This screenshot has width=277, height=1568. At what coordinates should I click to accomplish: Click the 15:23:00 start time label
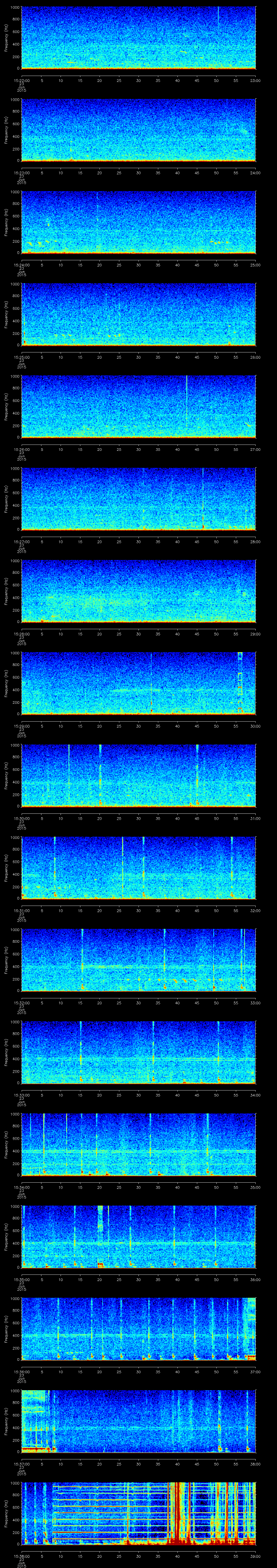(x=21, y=173)
